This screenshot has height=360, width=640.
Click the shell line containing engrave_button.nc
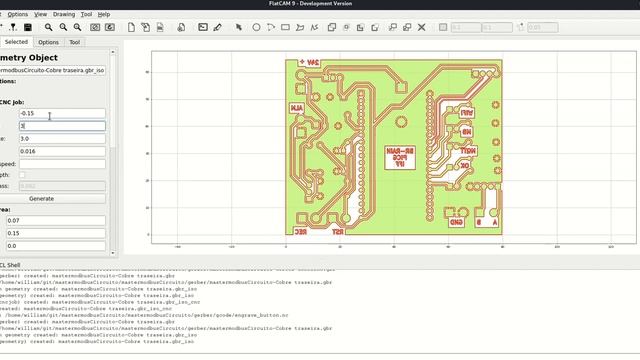[144, 315]
